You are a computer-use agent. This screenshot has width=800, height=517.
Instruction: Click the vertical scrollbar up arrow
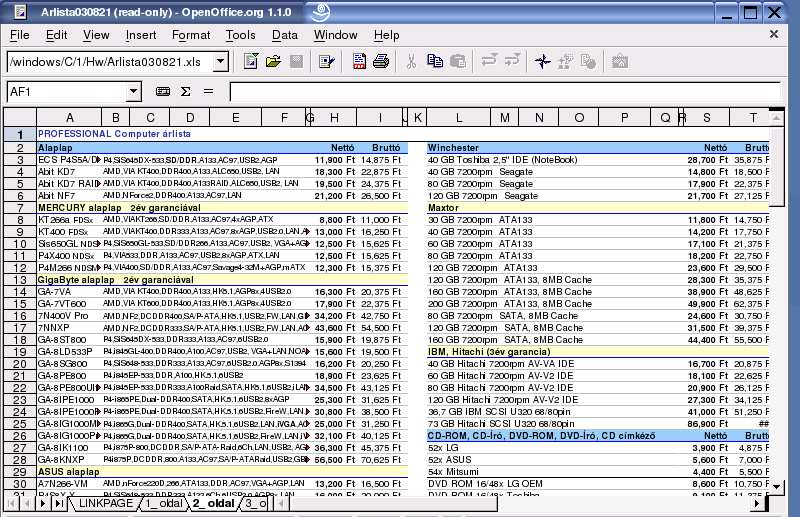(777, 118)
